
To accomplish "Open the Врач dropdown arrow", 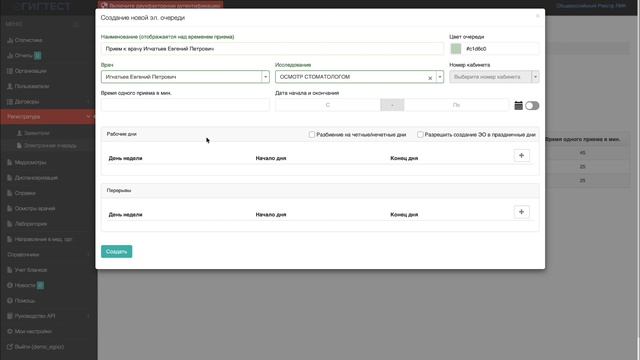I will pos(265,77).
